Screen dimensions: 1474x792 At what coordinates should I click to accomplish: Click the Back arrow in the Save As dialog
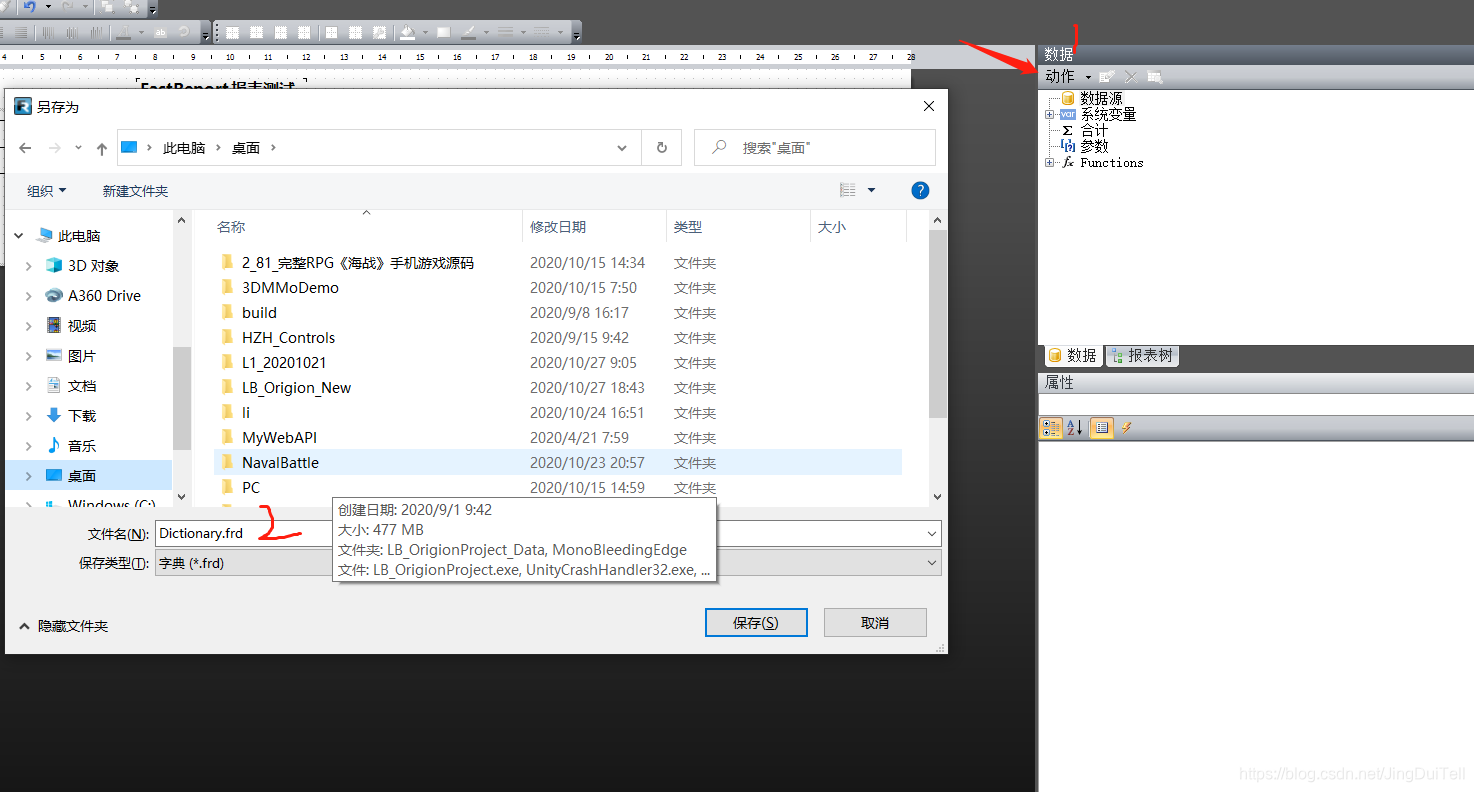tap(26, 148)
